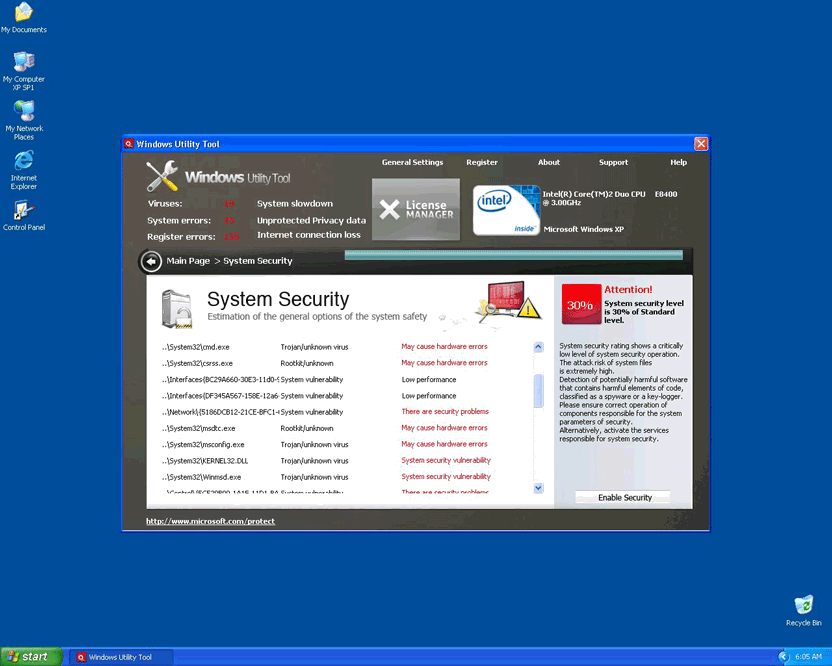Click the scan progress bar
The image size is (832, 666).
click(x=517, y=255)
